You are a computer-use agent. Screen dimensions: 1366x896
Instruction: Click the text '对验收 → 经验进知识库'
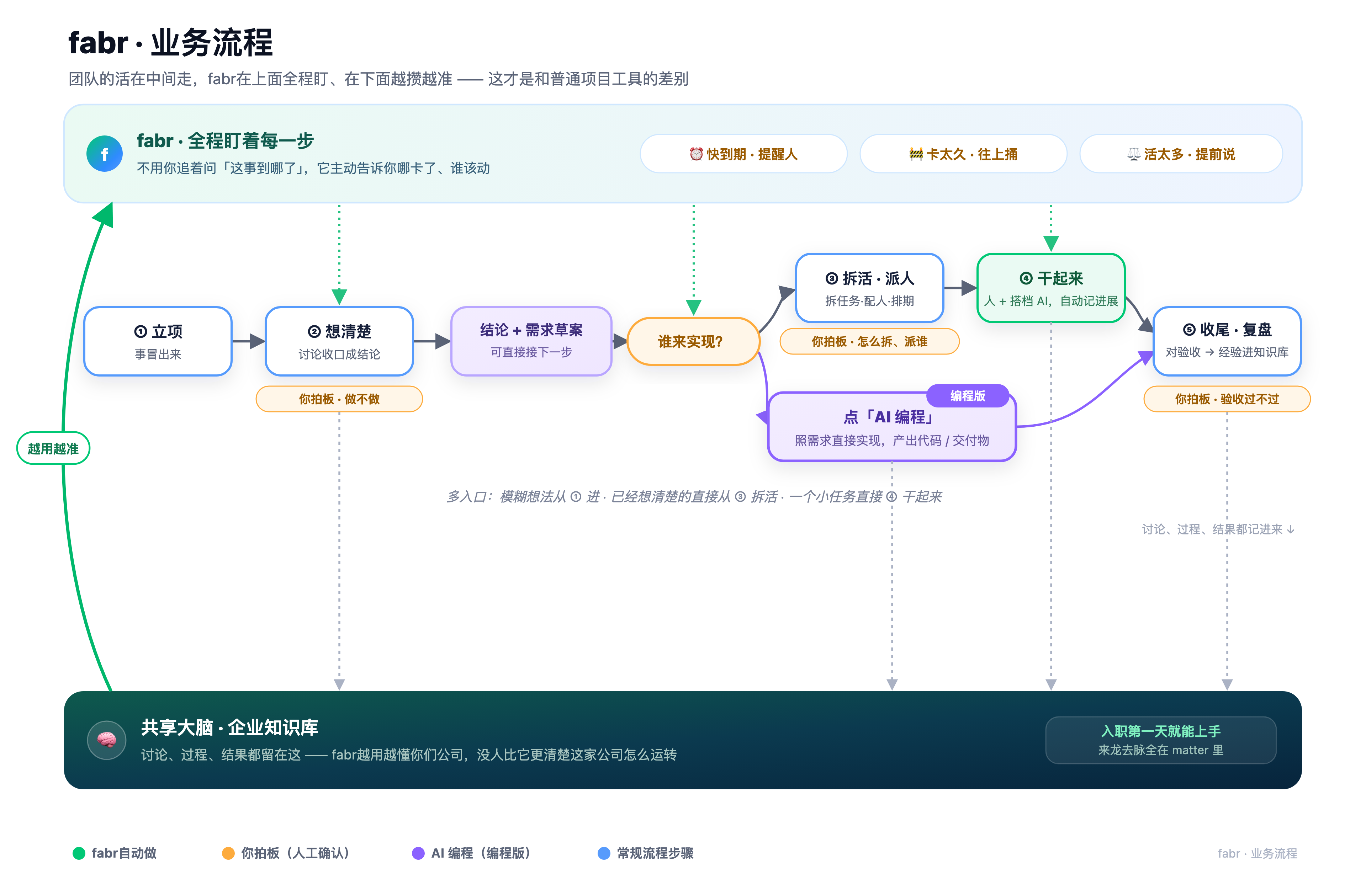(x=1227, y=352)
